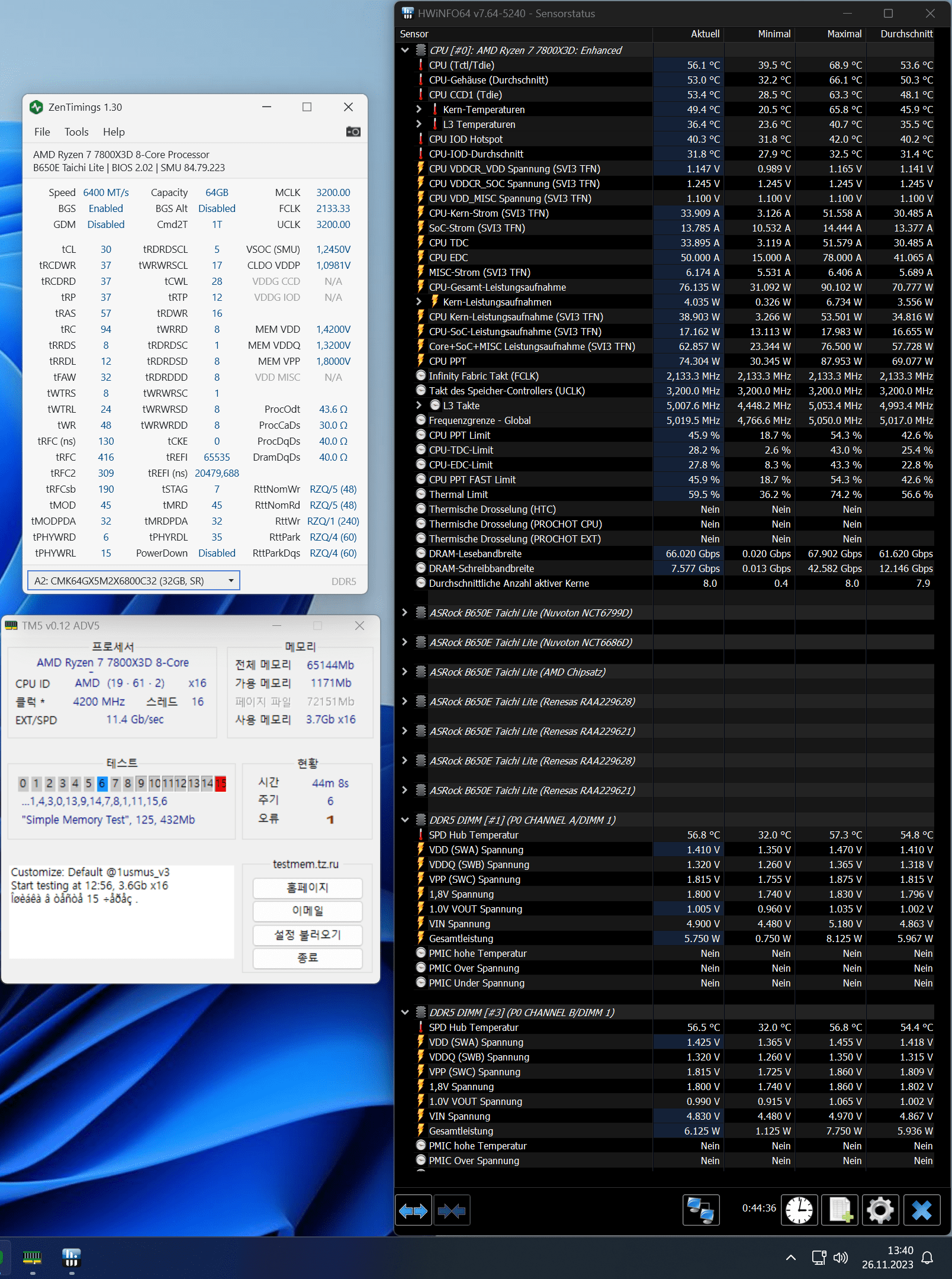This screenshot has height=1279, width=952.
Task: Click the 이메일 button in TM5
Action: (307, 911)
